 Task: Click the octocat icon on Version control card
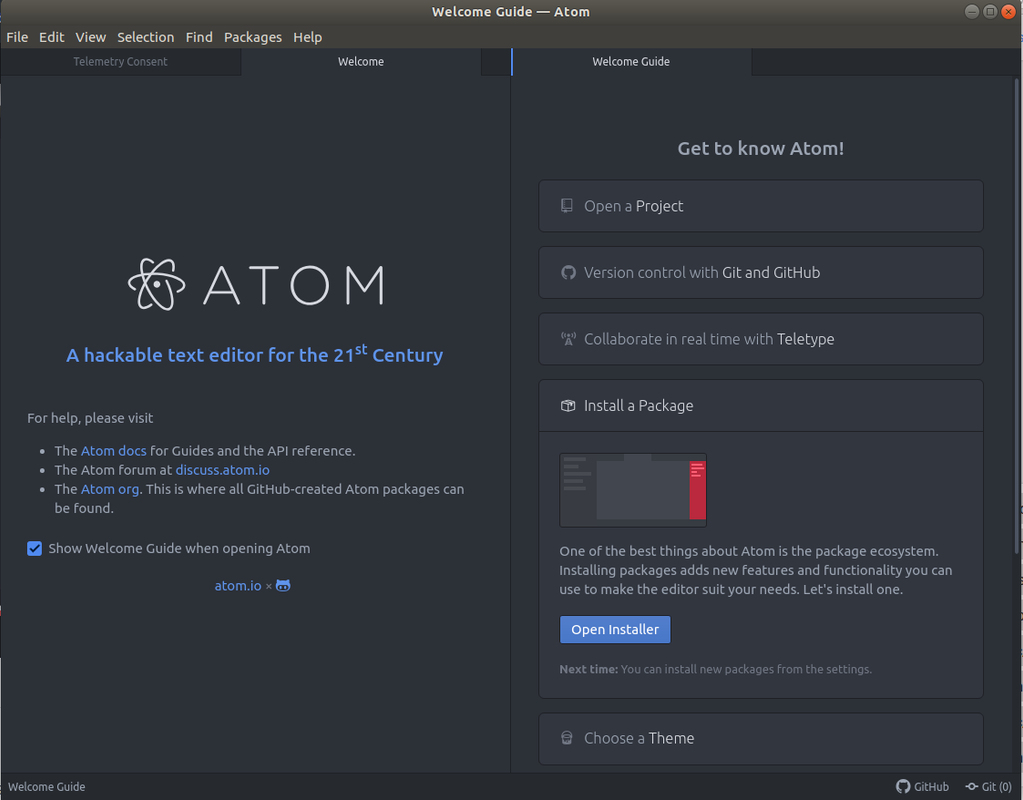click(x=568, y=272)
